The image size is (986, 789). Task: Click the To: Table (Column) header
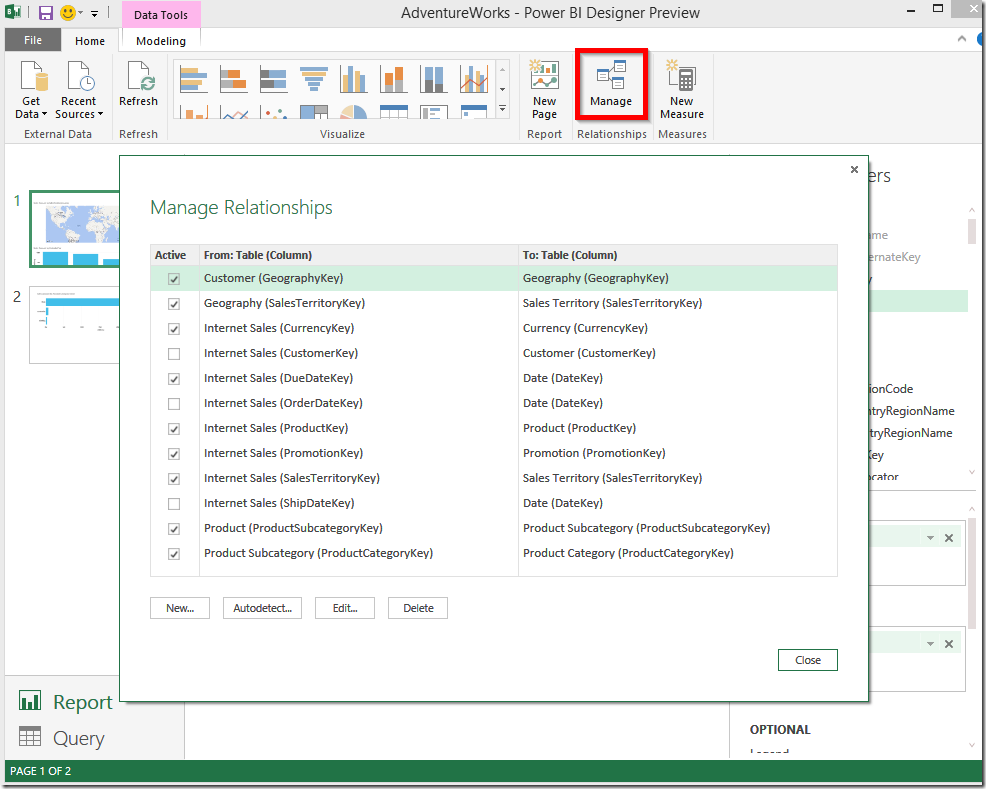pyautogui.click(x=678, y=255)
